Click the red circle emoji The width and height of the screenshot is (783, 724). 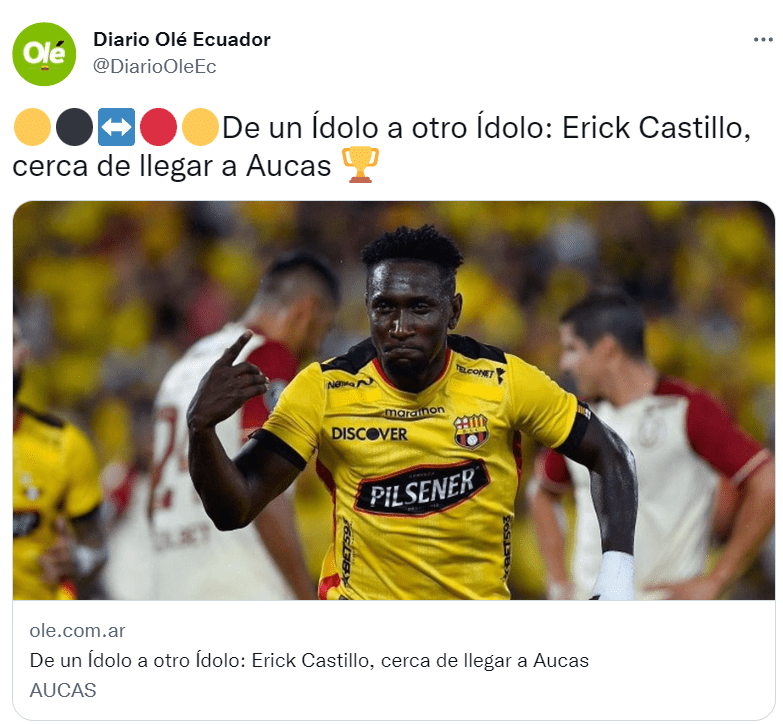158,127
